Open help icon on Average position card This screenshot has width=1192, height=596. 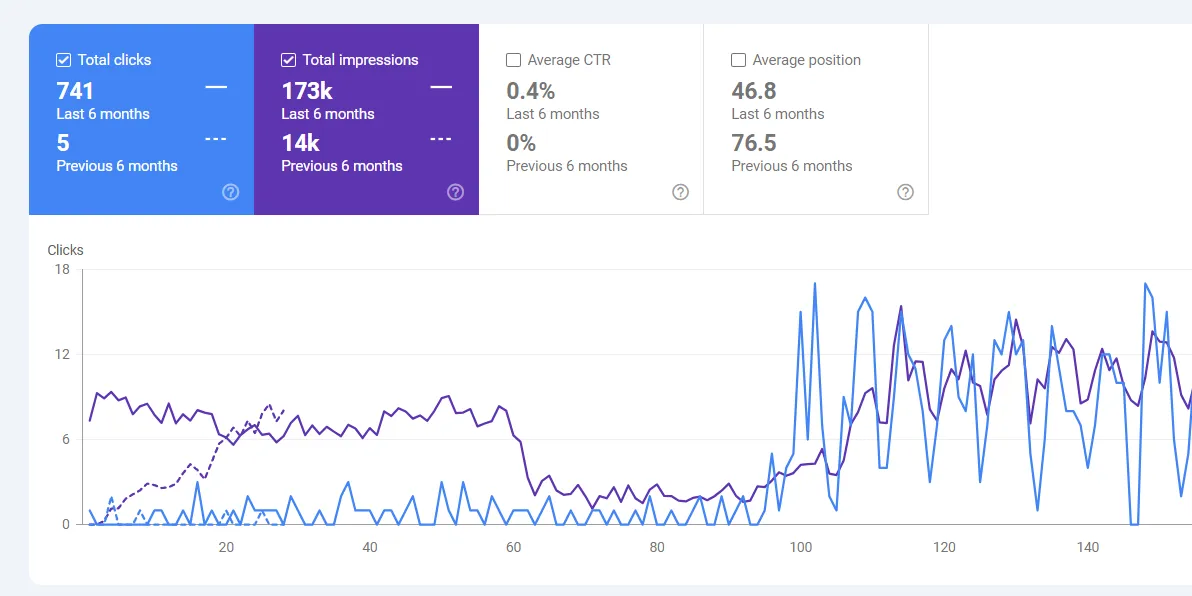(905, 192)
